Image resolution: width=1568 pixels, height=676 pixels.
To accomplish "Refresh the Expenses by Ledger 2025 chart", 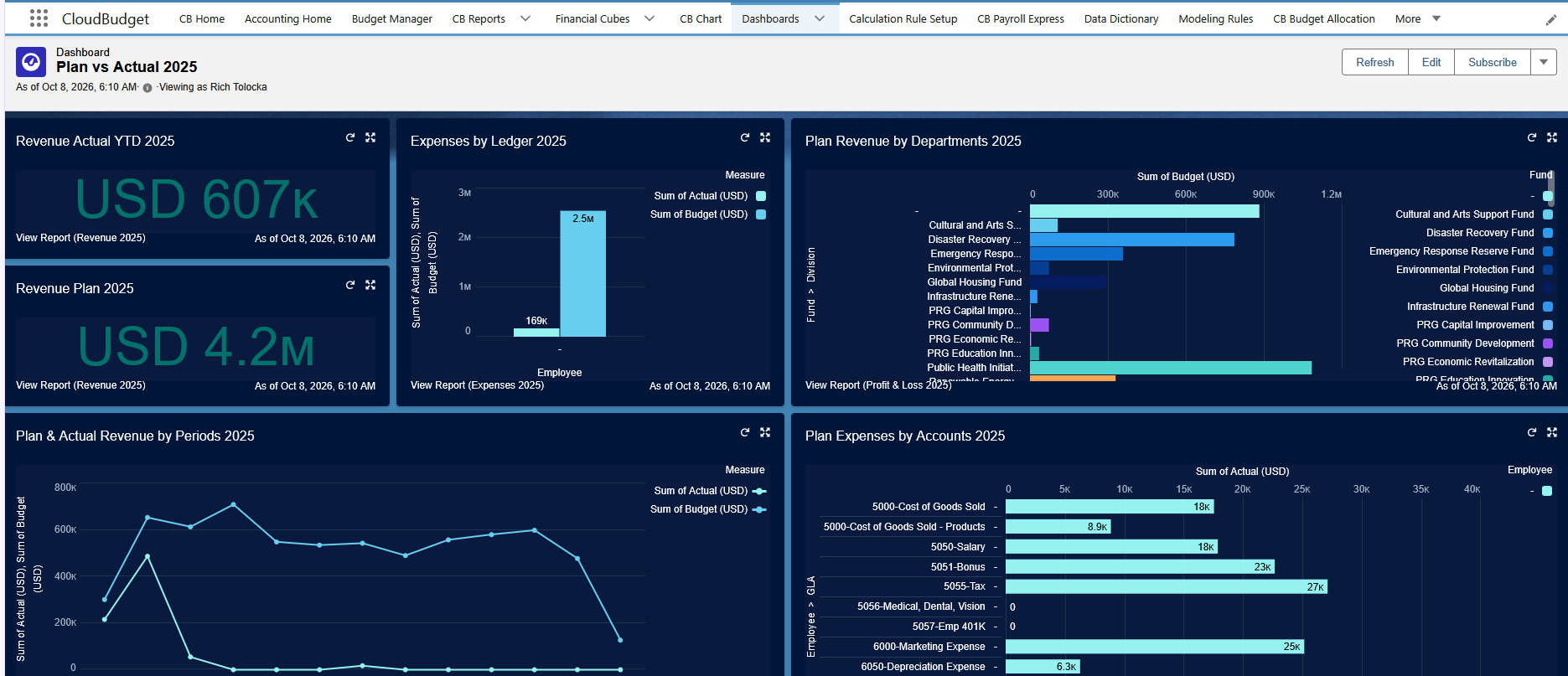I will coord(745,137).
